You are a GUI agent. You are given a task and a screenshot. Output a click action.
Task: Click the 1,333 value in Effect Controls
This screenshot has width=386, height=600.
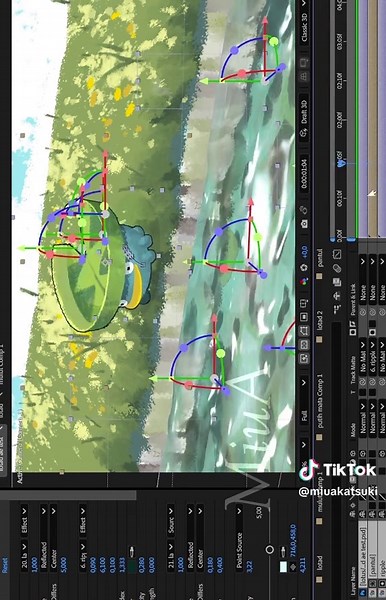tap(122, 565)
